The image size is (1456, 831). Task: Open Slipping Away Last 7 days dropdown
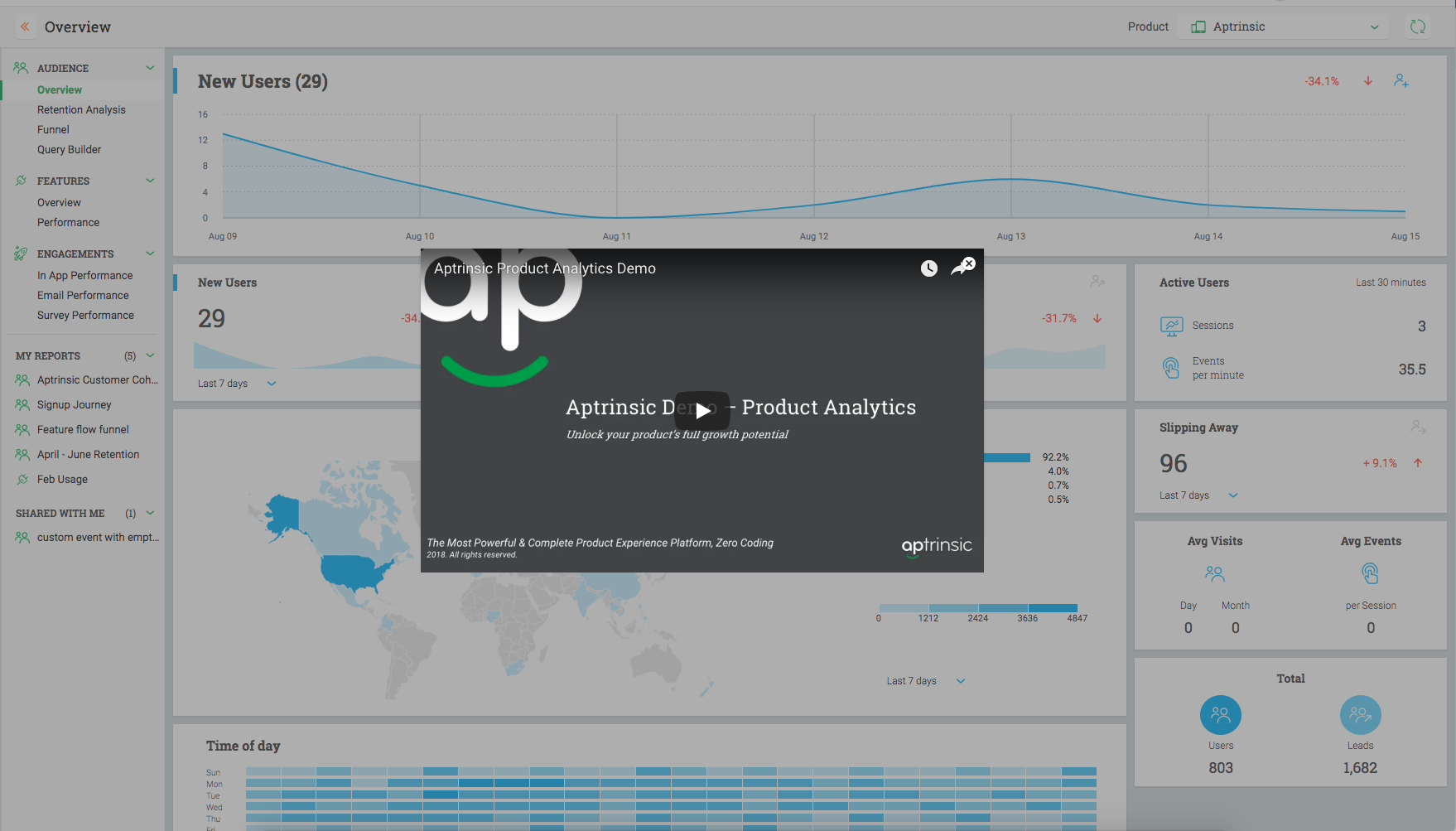pos(1198,495)
